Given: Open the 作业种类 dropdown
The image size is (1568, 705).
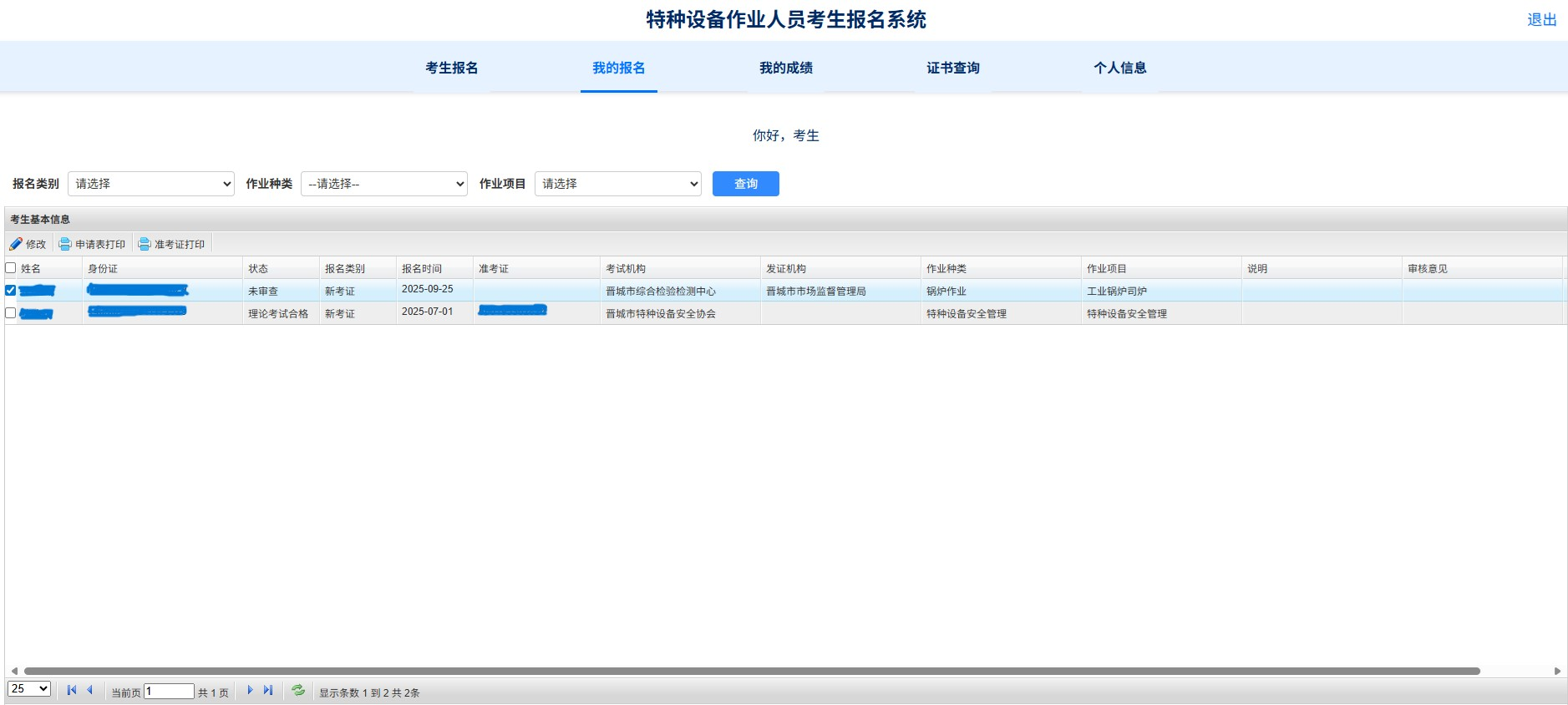Looking at the screenshot, I should (383, 184).
